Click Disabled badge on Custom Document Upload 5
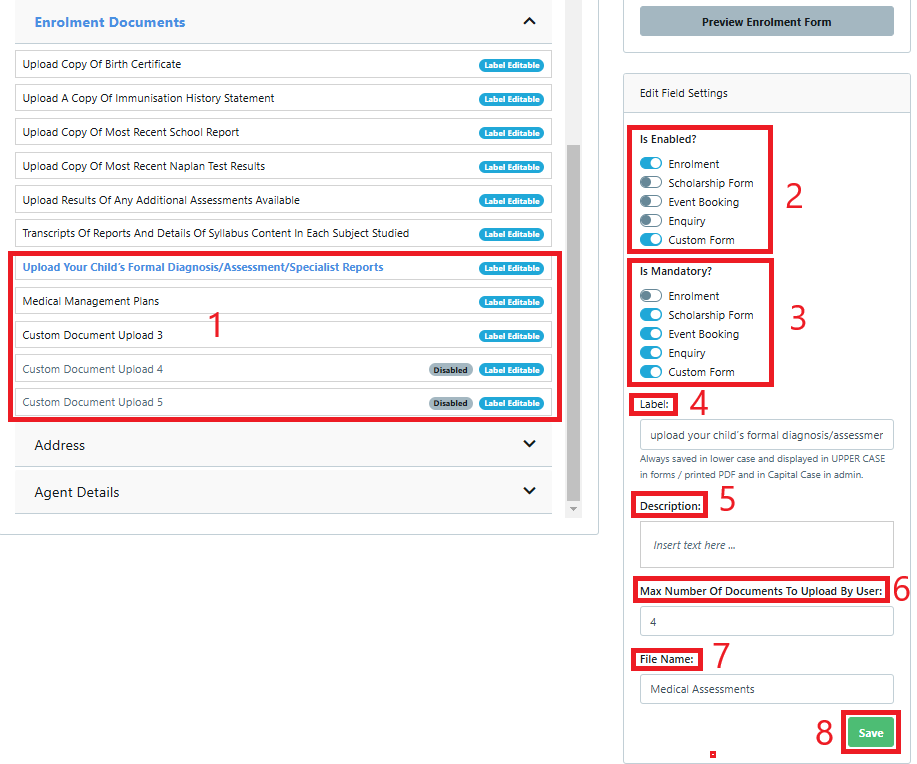Viewport: 917px width, 764px height. (450, 403)
